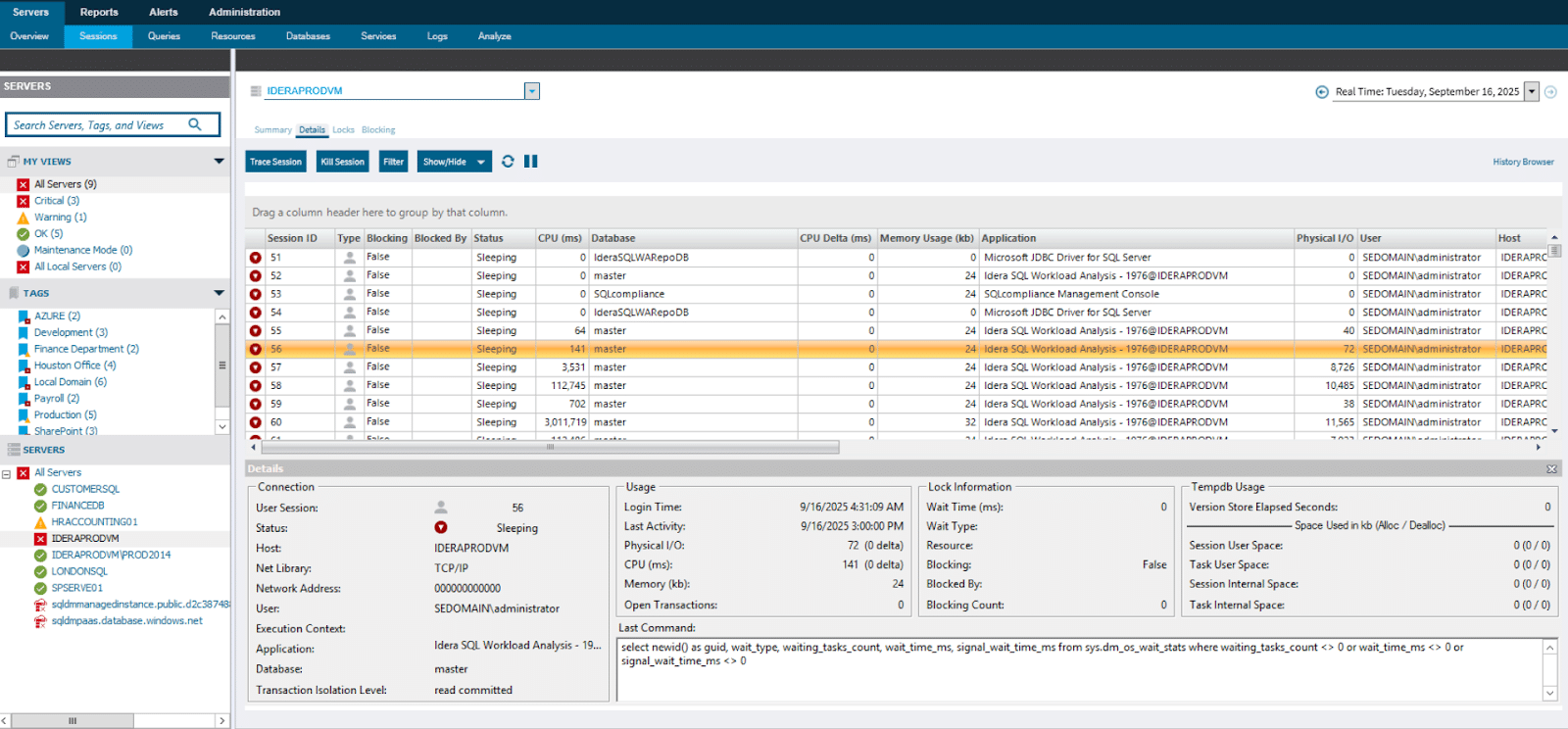
Task: Select the Critical (3) view
Action: (x=56, y=201)
